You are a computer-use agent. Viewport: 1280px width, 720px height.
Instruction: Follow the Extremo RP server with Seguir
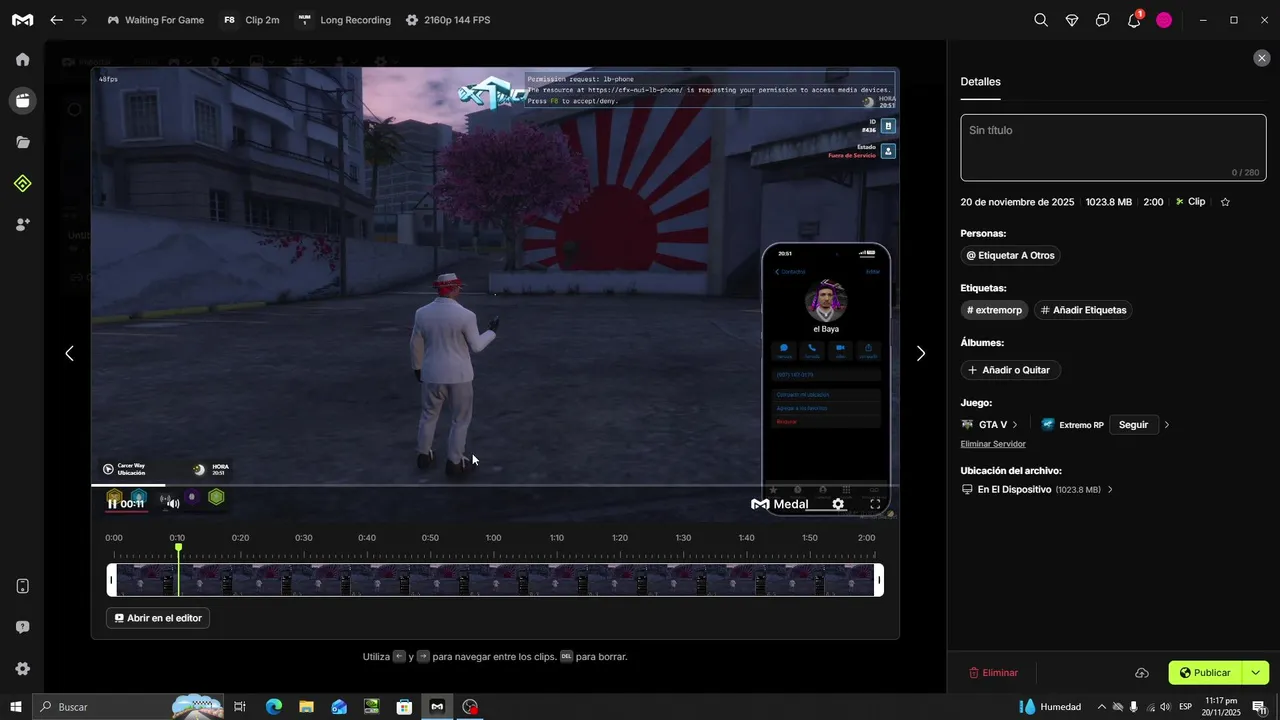(1133, 425)
